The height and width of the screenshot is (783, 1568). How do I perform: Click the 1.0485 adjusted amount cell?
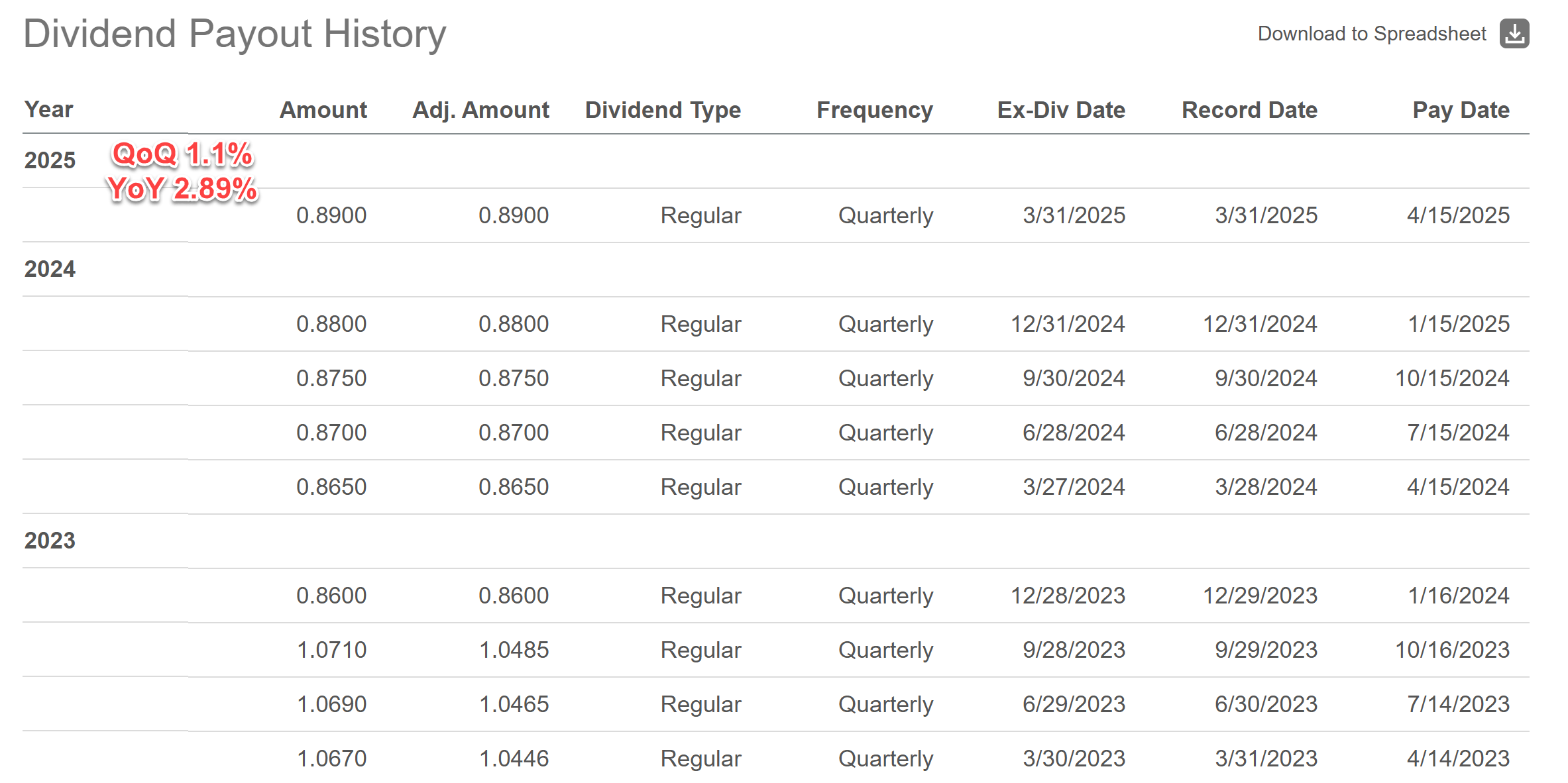pos(513,650)
